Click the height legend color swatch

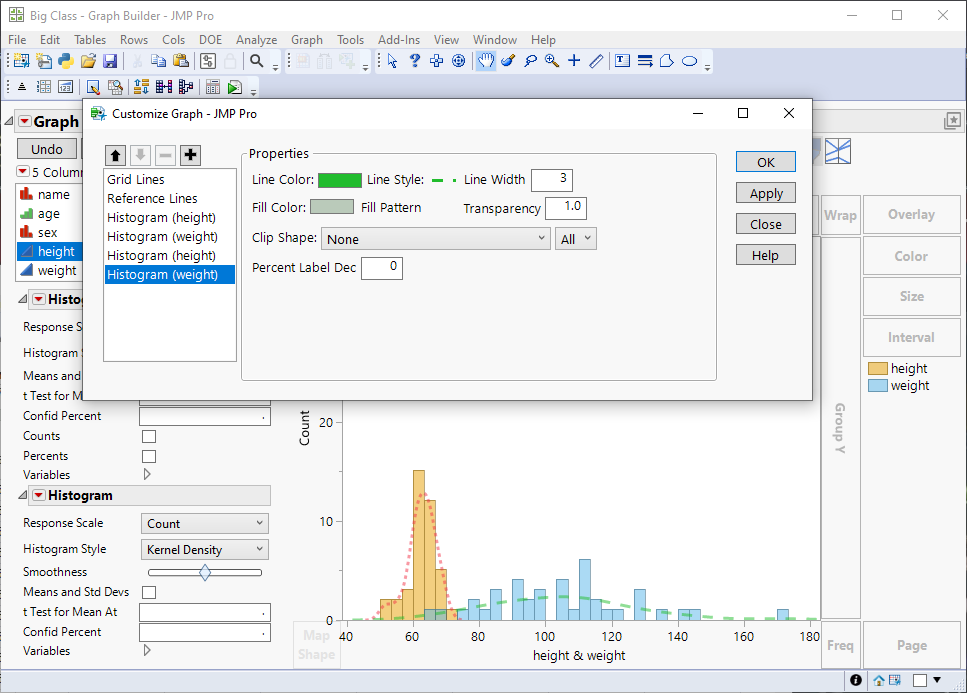[x=878, y=369]
